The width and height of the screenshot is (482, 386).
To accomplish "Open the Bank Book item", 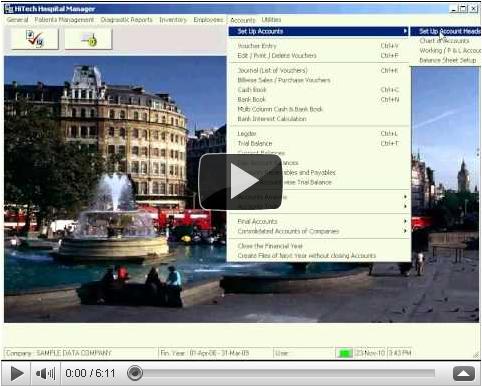I will coord(318,99).
